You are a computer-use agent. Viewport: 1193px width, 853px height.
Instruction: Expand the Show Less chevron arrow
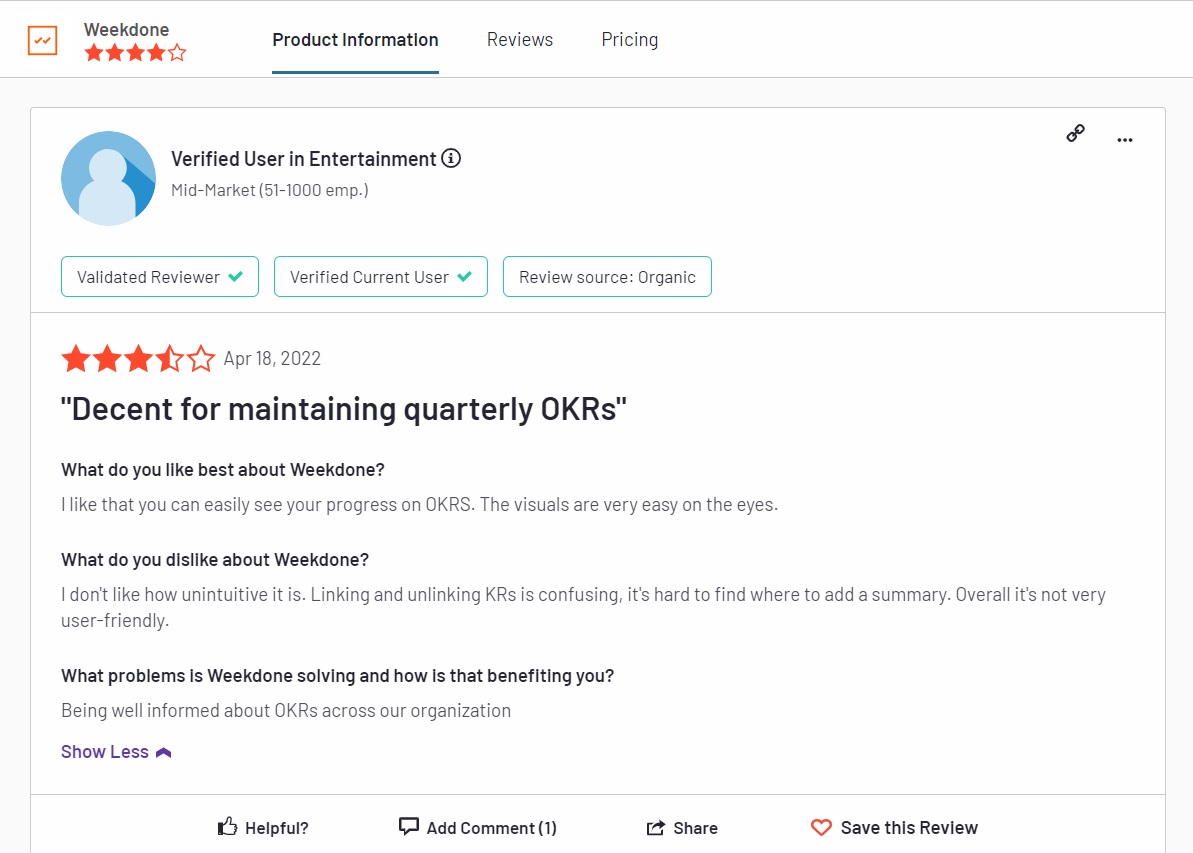(x=163, y=751)
